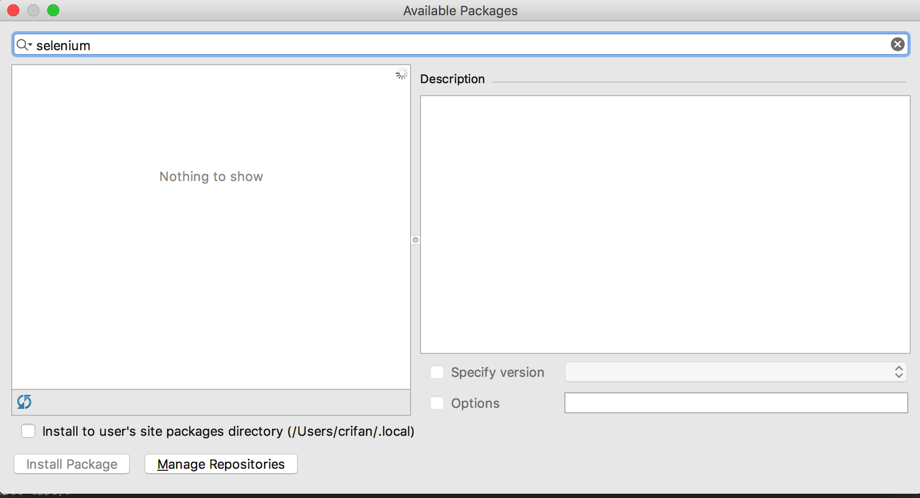Click inside the Description text area
Image resolution: width=920 pixels, height=498 pixels.
click(x=665, y=225)
